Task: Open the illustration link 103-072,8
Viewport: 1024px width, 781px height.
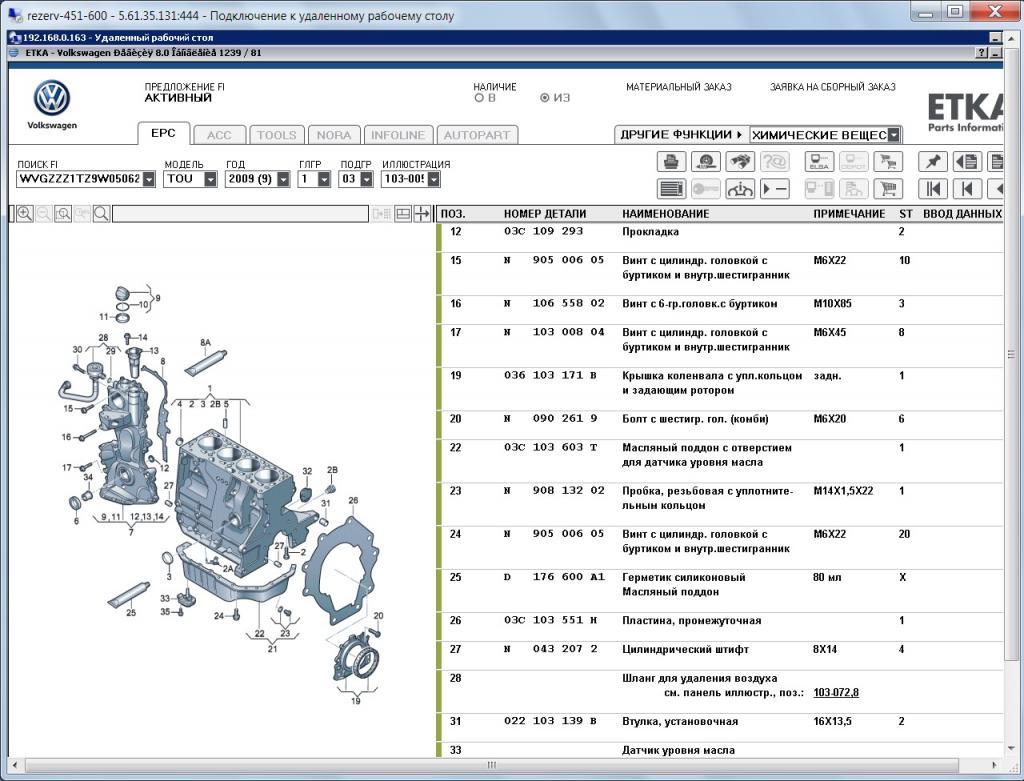Action: point(836,693)
